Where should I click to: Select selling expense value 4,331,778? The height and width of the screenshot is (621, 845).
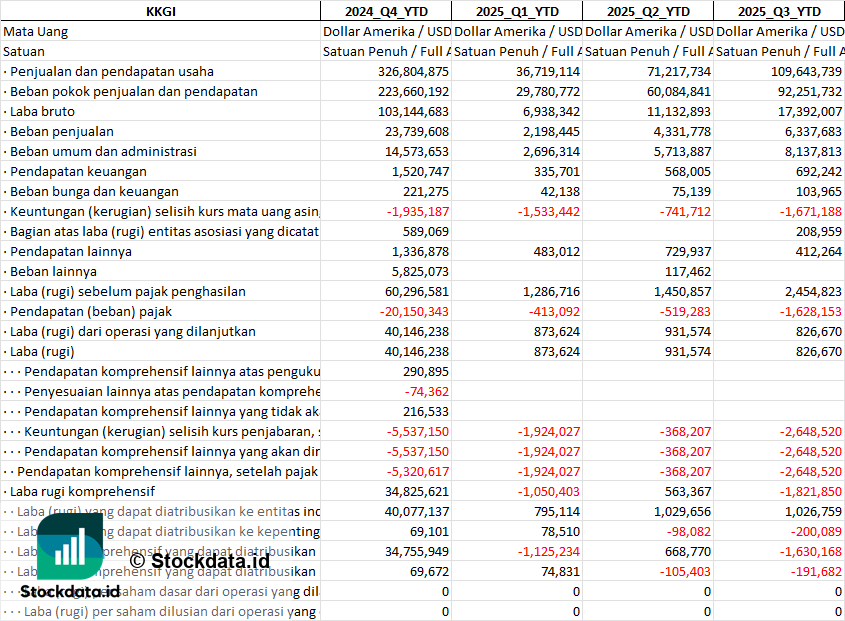pyautogui.click(x=682, y=131)
